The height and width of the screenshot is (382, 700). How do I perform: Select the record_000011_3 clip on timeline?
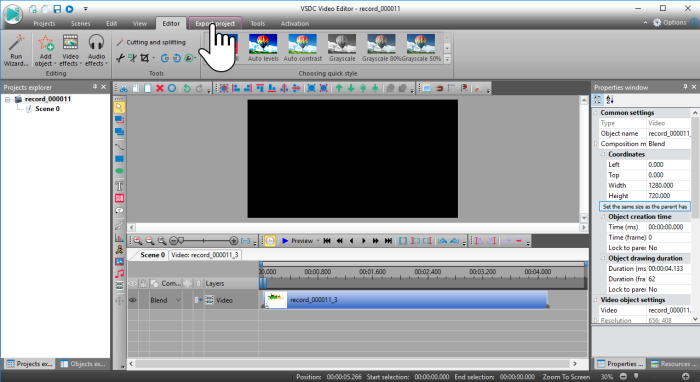click(x=405, y=300)
